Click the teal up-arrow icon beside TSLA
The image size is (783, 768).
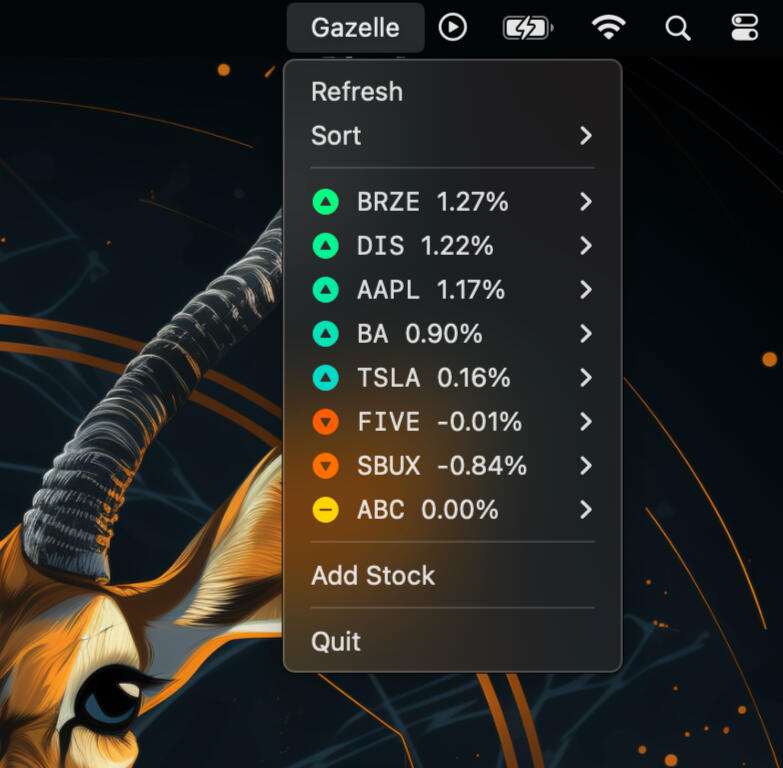pyautogui.click(x=326, y=378)
